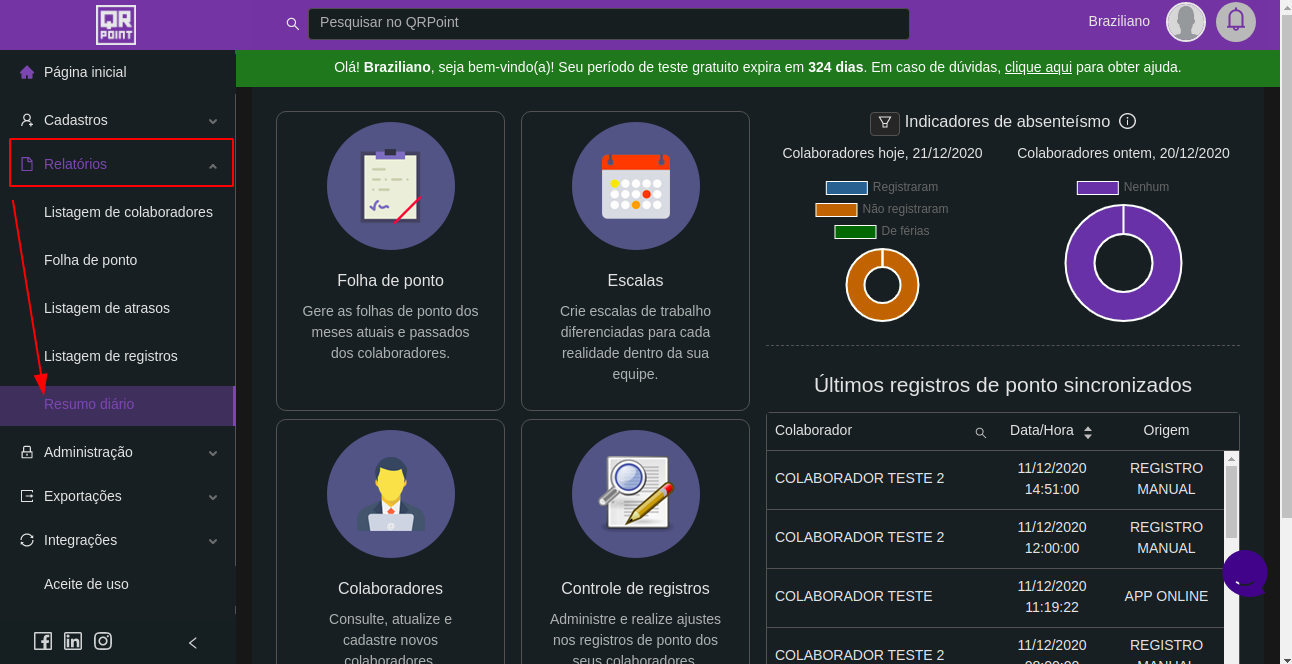Screen dimensions: 1292x664
Task: Click the search icon in Colaborador column
Action: click(980, 432)
